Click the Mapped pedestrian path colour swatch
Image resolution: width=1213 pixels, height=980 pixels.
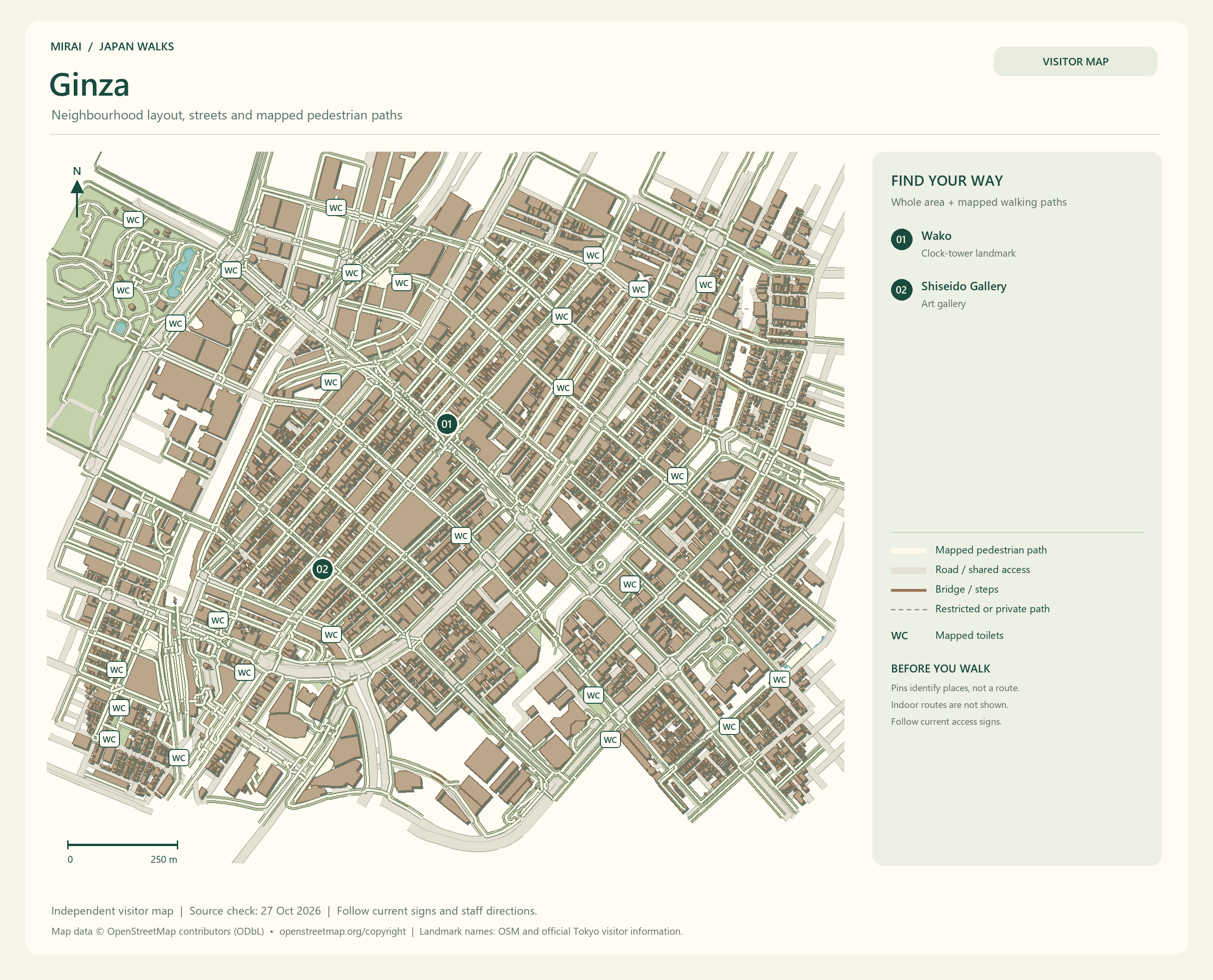tap(908, 550)
